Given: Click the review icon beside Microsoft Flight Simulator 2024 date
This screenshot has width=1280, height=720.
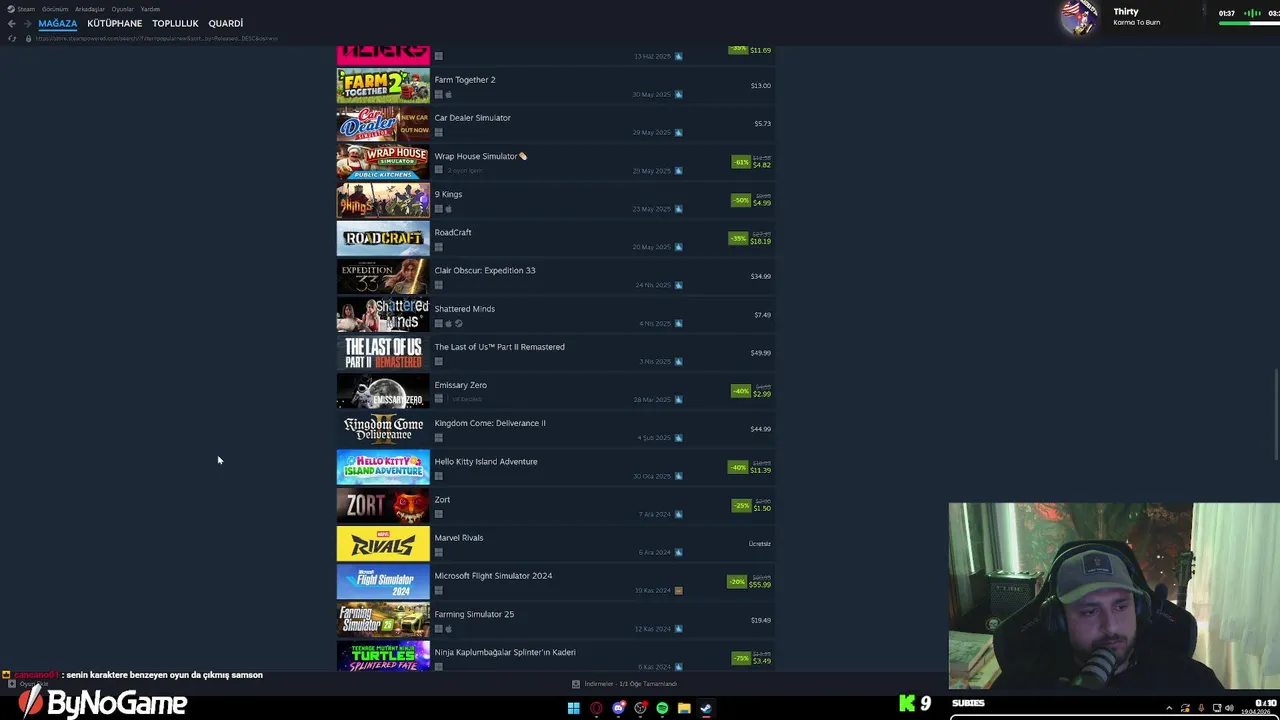Looking at the screenshot, I should tap(678, 590).
